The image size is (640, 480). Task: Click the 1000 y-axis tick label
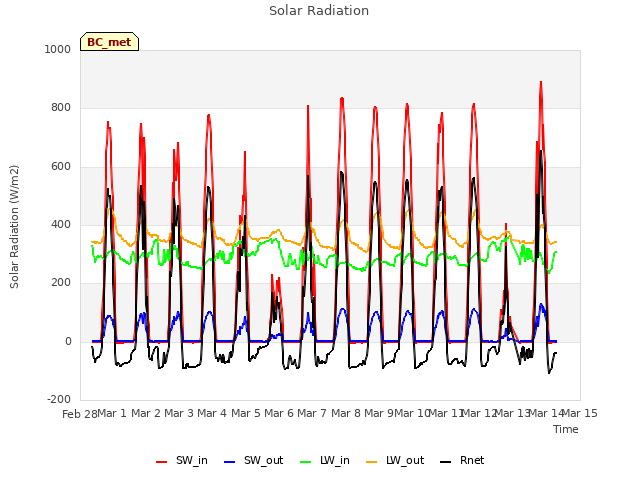point(58,49)
